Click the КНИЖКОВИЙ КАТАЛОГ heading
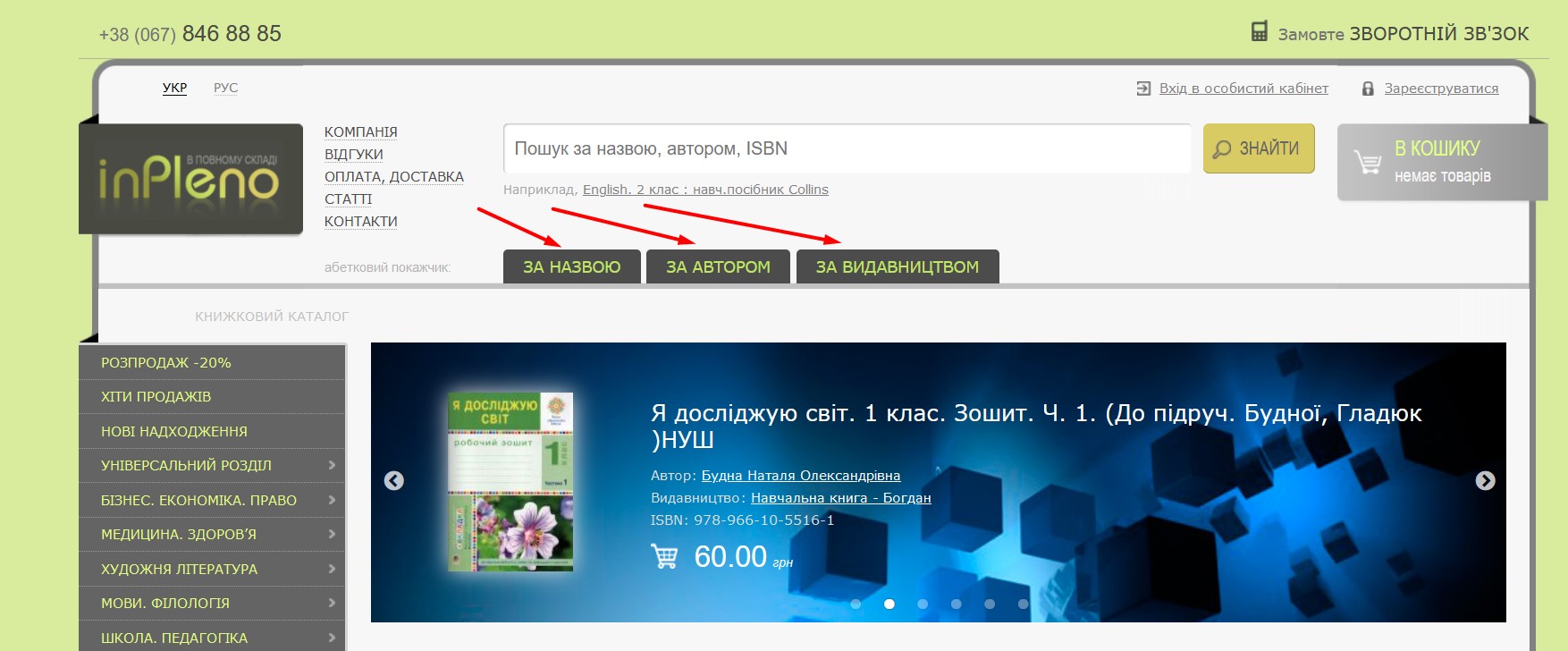This screenshot has width=1568, height=651. click(x=272, y=317)
